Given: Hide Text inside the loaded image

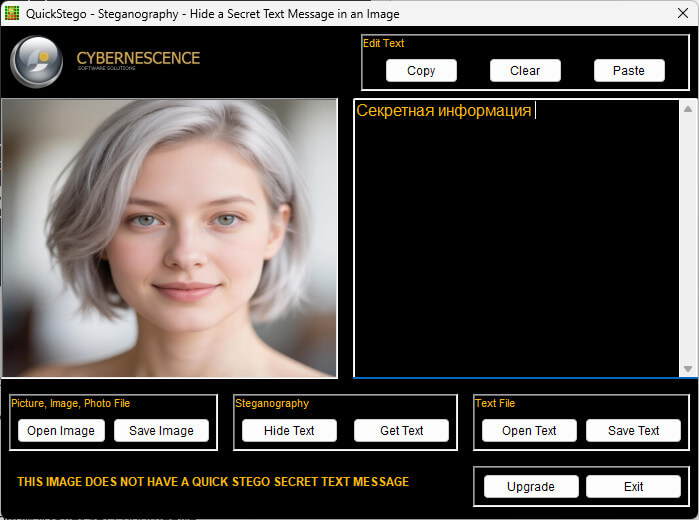Looking at the screenshot, I should [x=289, y=430].
